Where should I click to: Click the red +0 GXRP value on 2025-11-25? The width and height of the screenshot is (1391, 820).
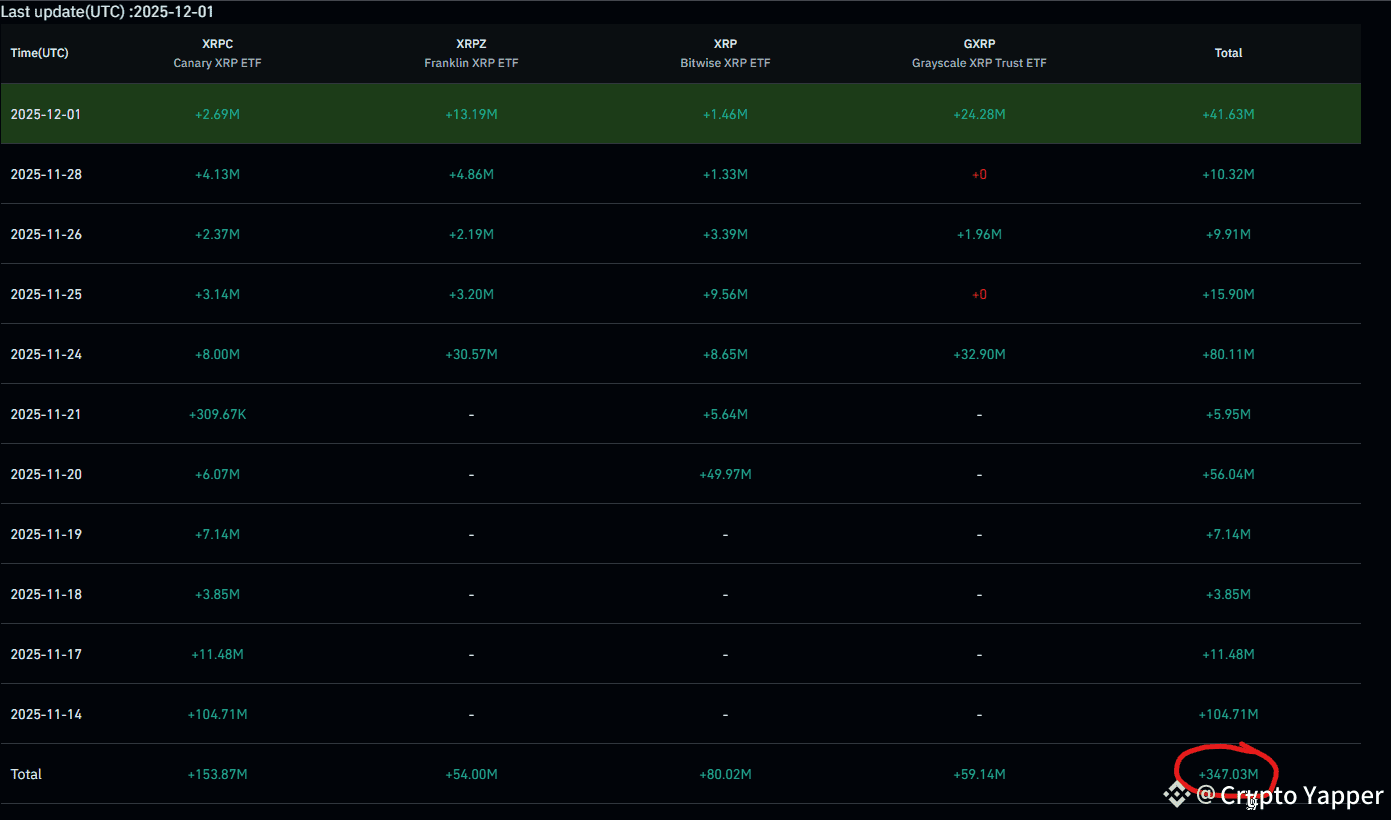979,294
